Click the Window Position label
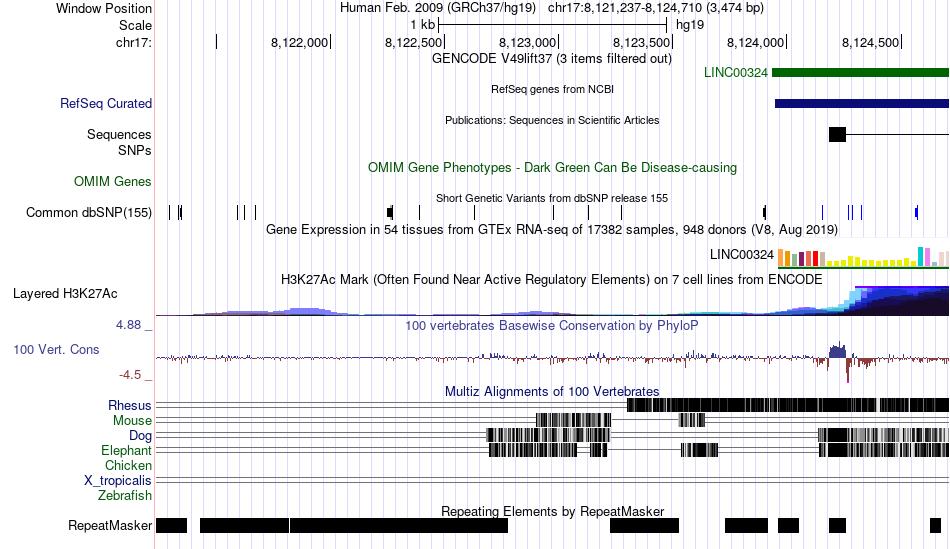The height and width of the screenshot is (549, 950). (104, 8)
